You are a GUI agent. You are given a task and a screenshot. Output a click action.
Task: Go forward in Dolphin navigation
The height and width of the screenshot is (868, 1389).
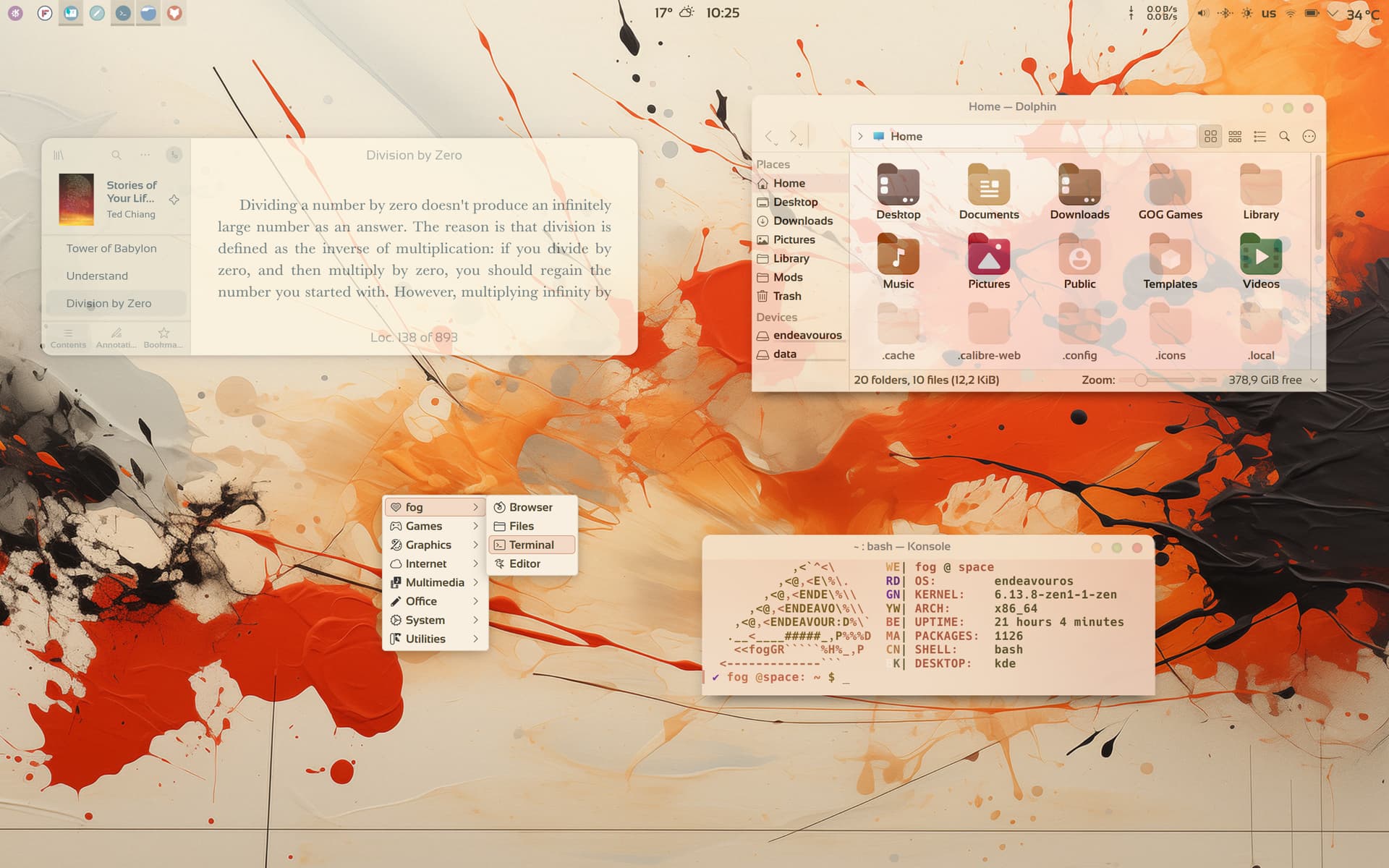[794, 136]
